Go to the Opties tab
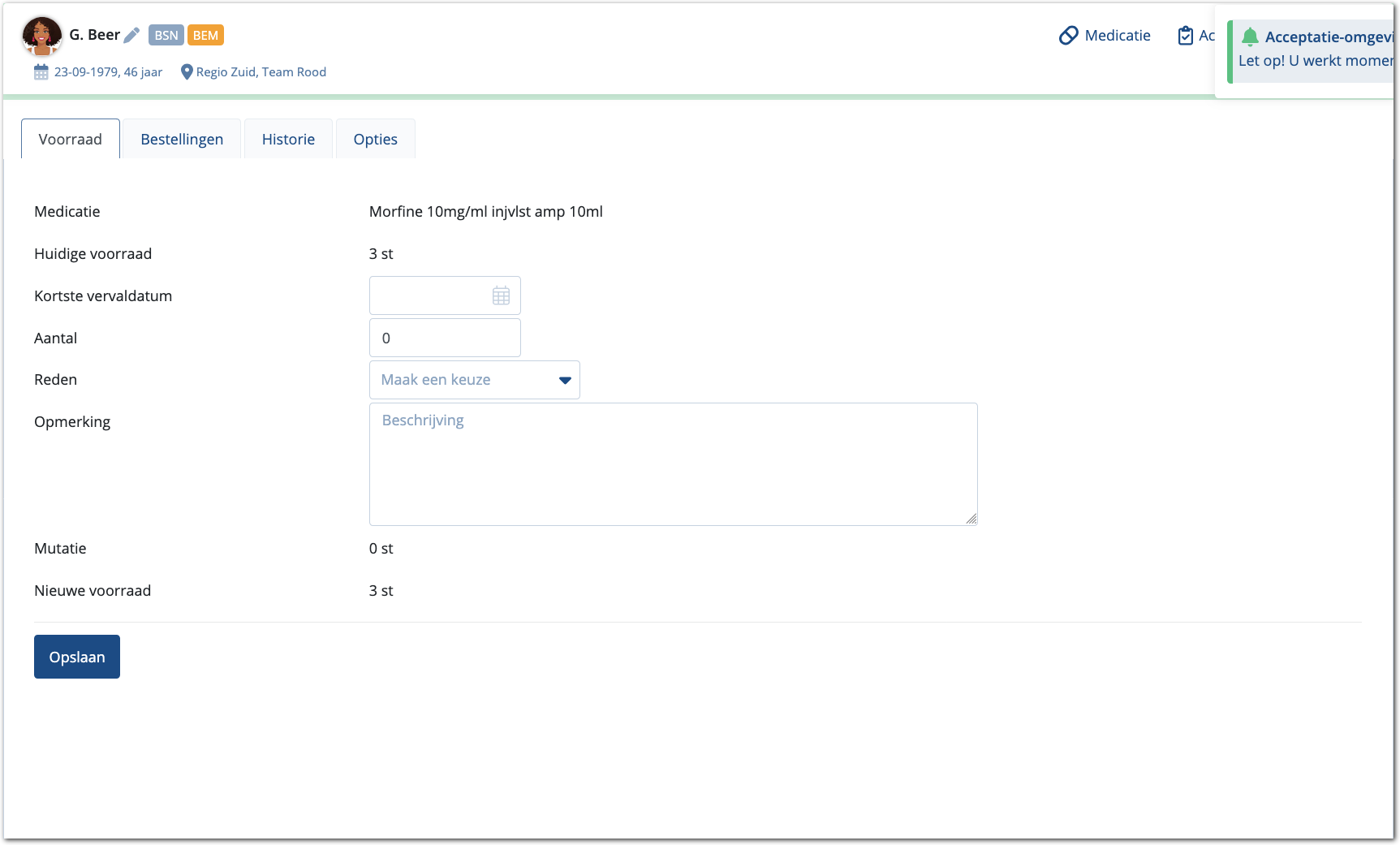 click(375, 139)
